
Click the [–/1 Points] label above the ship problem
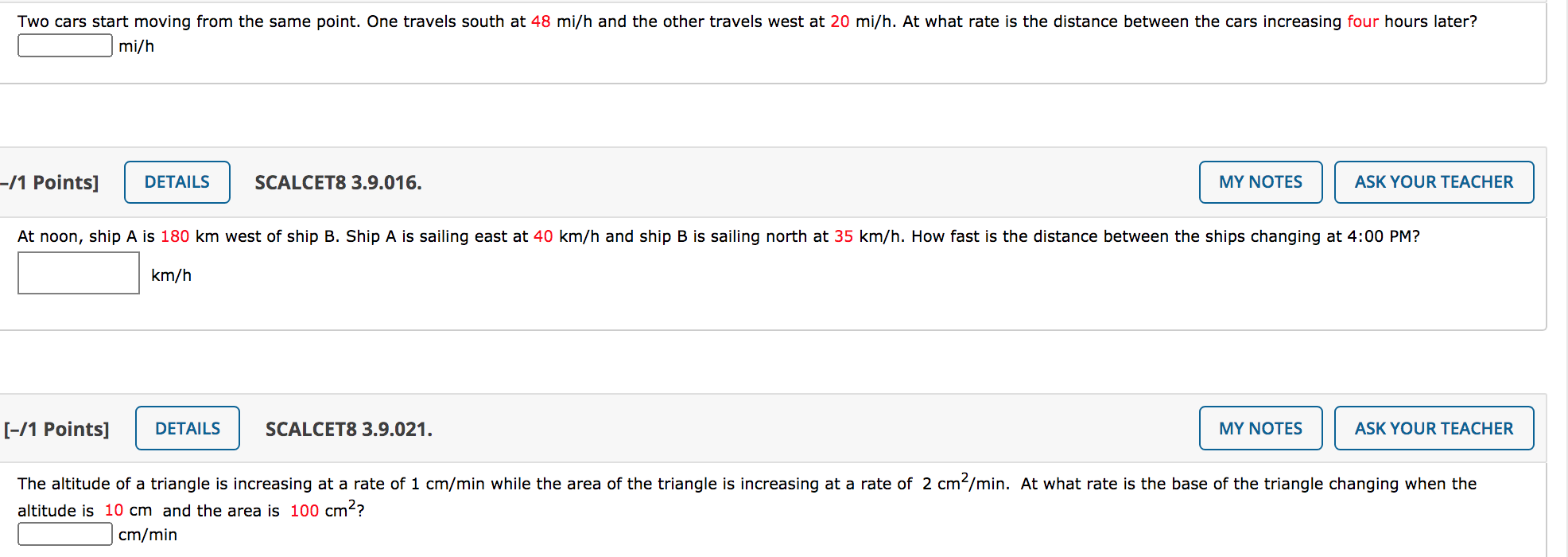pyautogui.click(x=48, y=181)
